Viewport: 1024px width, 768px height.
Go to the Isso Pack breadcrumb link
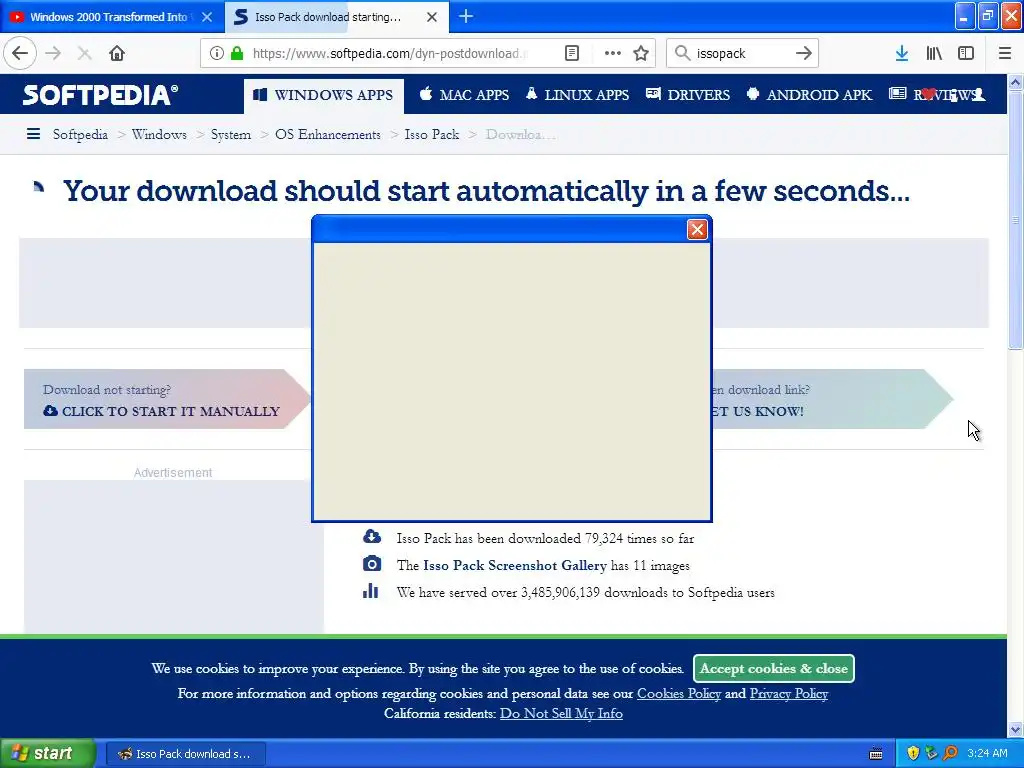click(432, 135)
